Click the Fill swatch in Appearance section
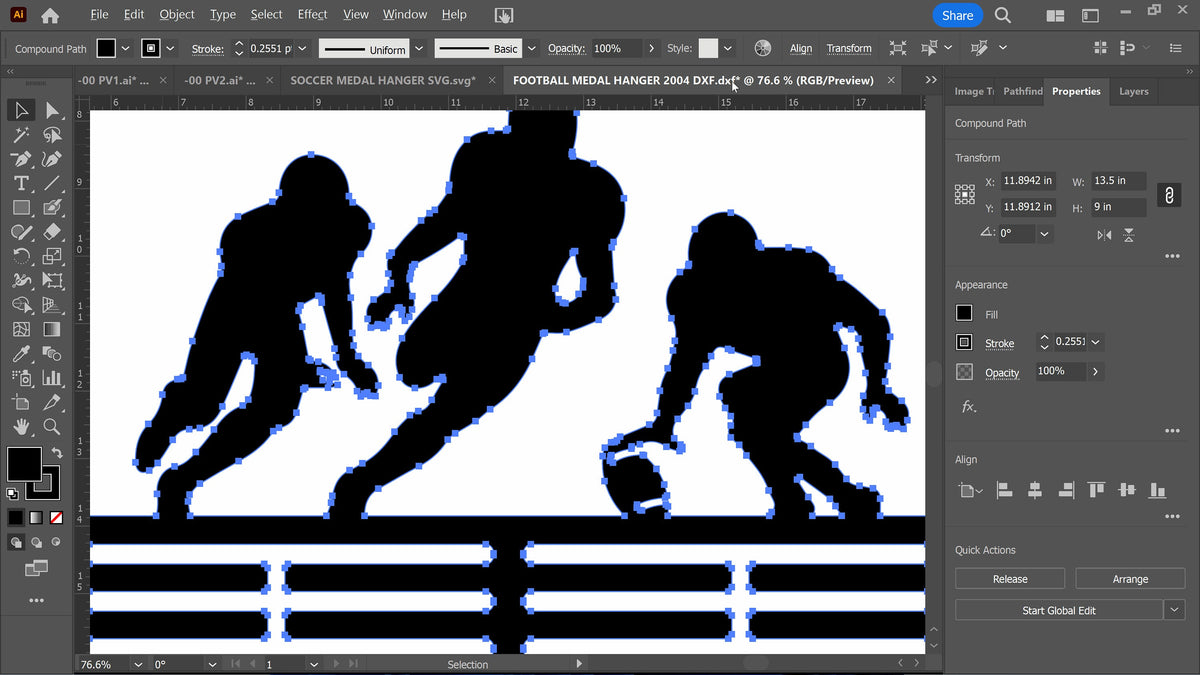Viewport: 1200px width, 675px height. click(964, 313)
